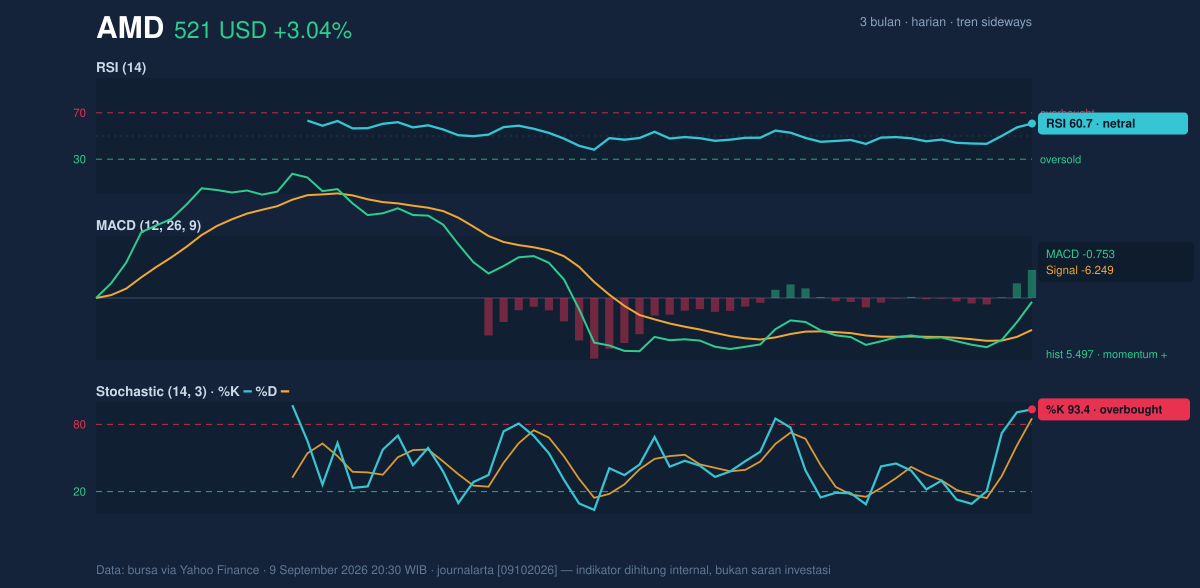Click the 'hist 5.497 · momentum +' label

click(x=1106, y=354)
